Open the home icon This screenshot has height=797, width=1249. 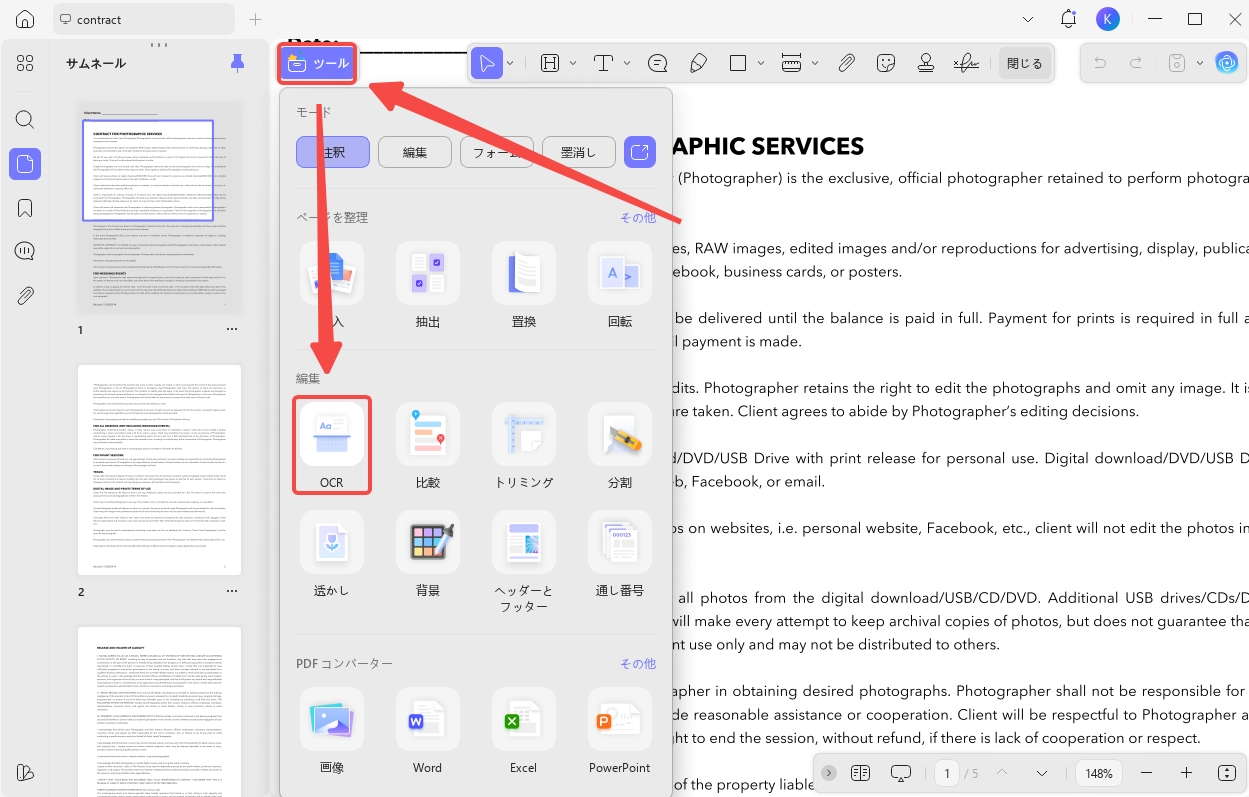(x=25, y=19)
